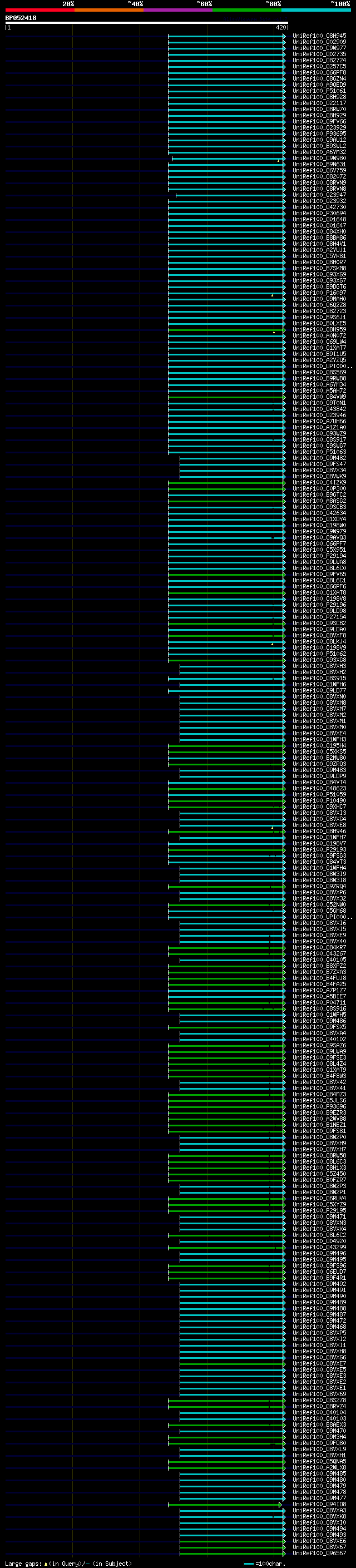Open hit UniRef100_O48623

coord(319,788)
